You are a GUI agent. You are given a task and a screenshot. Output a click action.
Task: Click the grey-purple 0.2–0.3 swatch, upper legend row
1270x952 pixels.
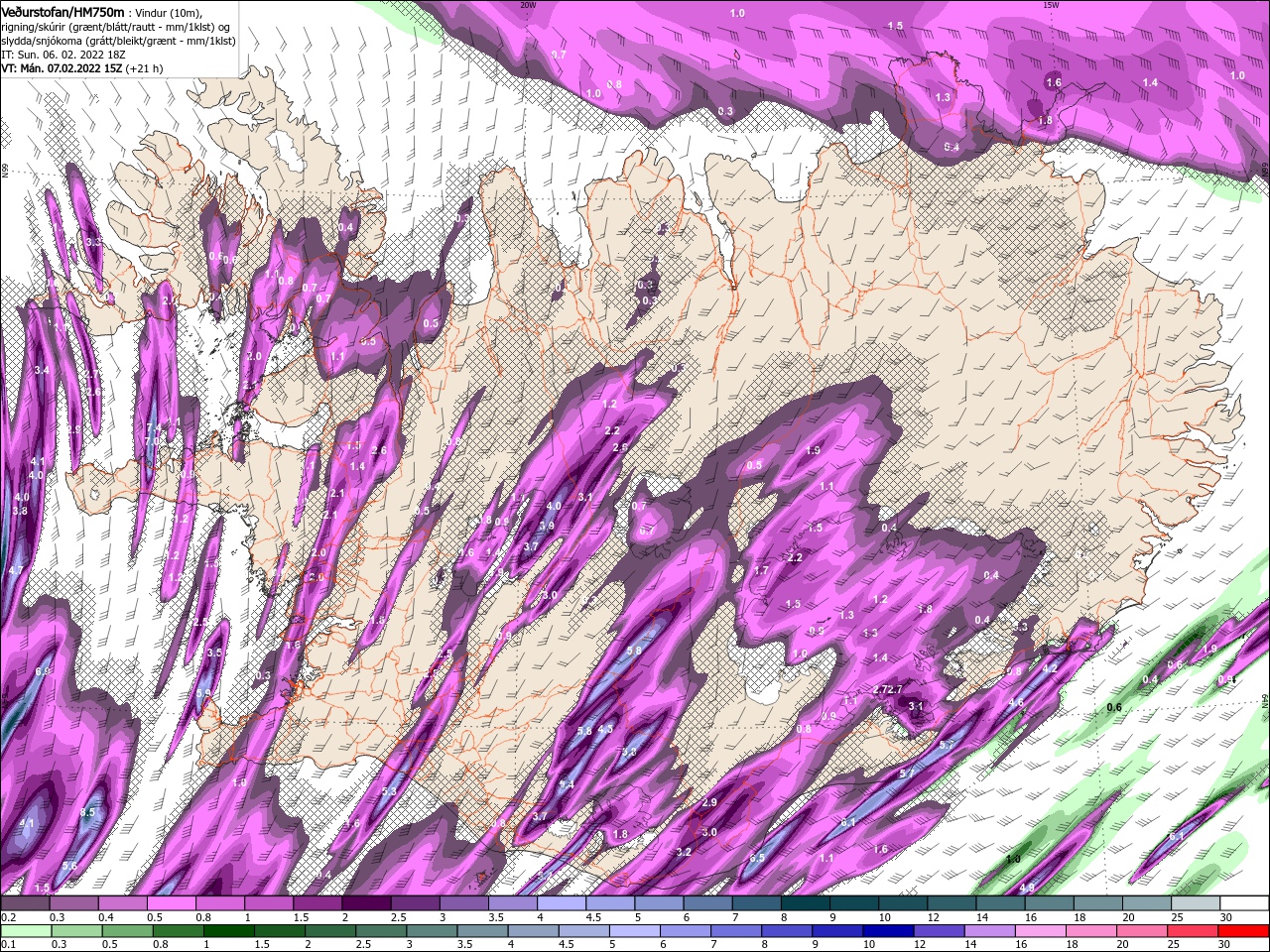tap(25, 904)
